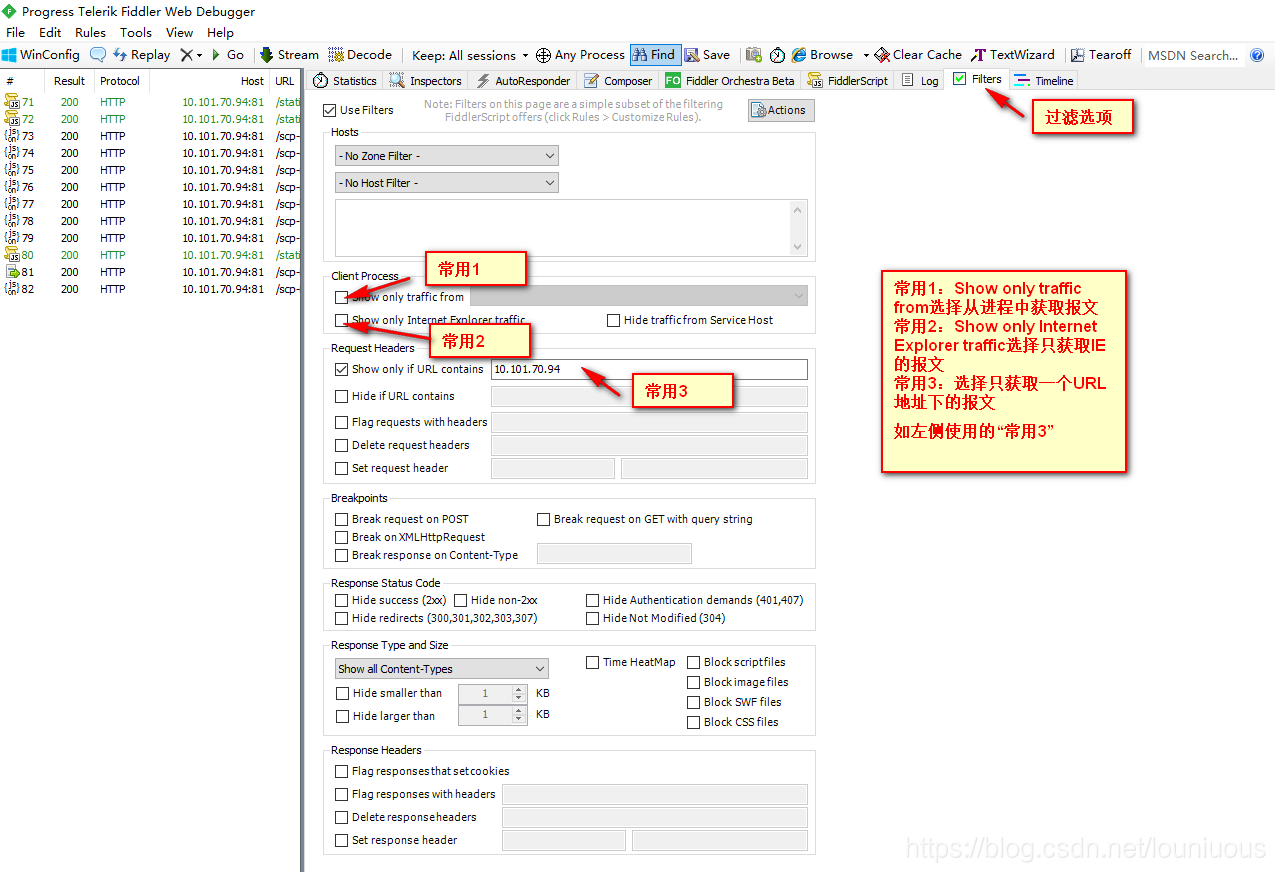
Task: Click the URL contains text field
Action: coord(649,369)
